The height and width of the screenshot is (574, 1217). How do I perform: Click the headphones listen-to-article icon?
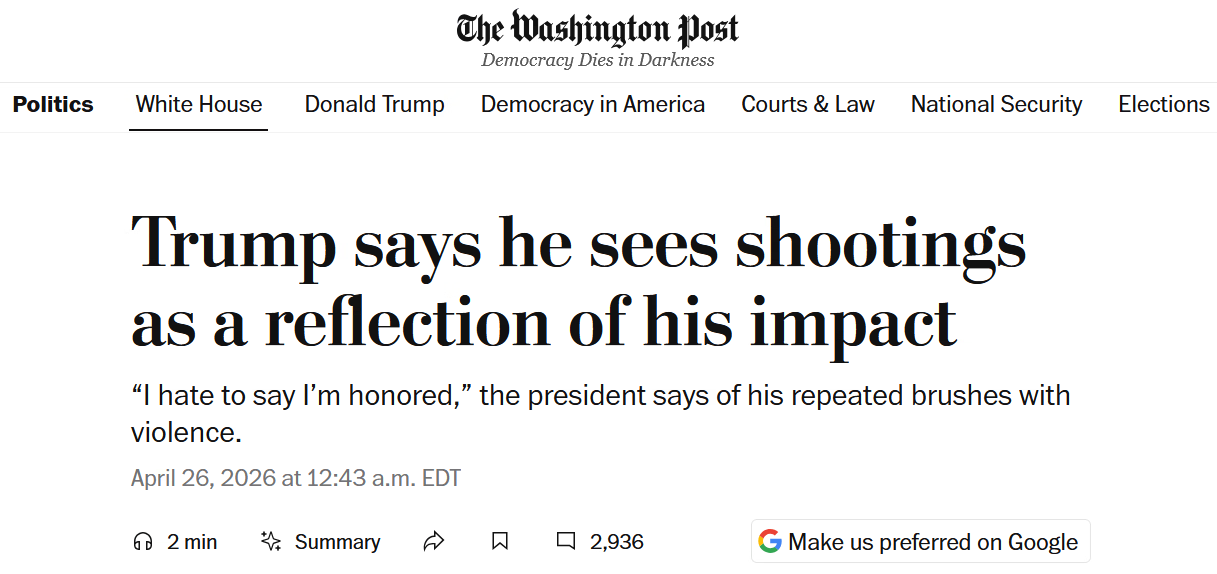[143, 542]
